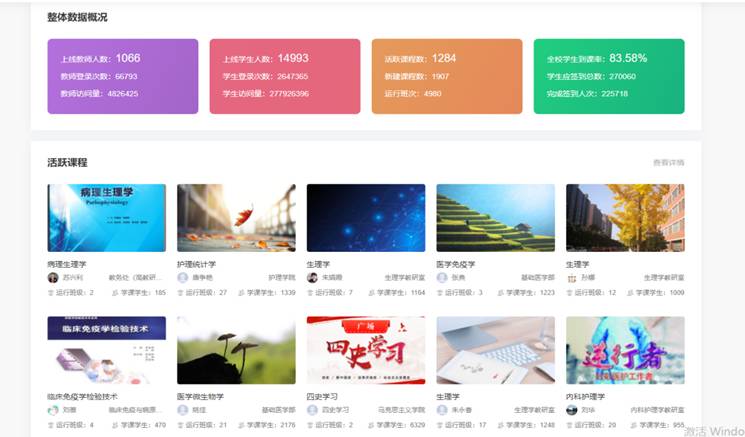Click teacher avatar under 医学免疫学 course
Viewport: 745px width, 437px height.
[x=442, y=278]
